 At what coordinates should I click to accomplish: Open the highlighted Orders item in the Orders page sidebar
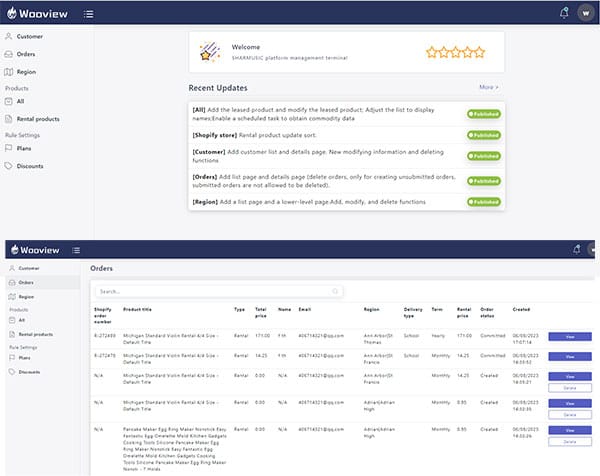tap(42, 282)
